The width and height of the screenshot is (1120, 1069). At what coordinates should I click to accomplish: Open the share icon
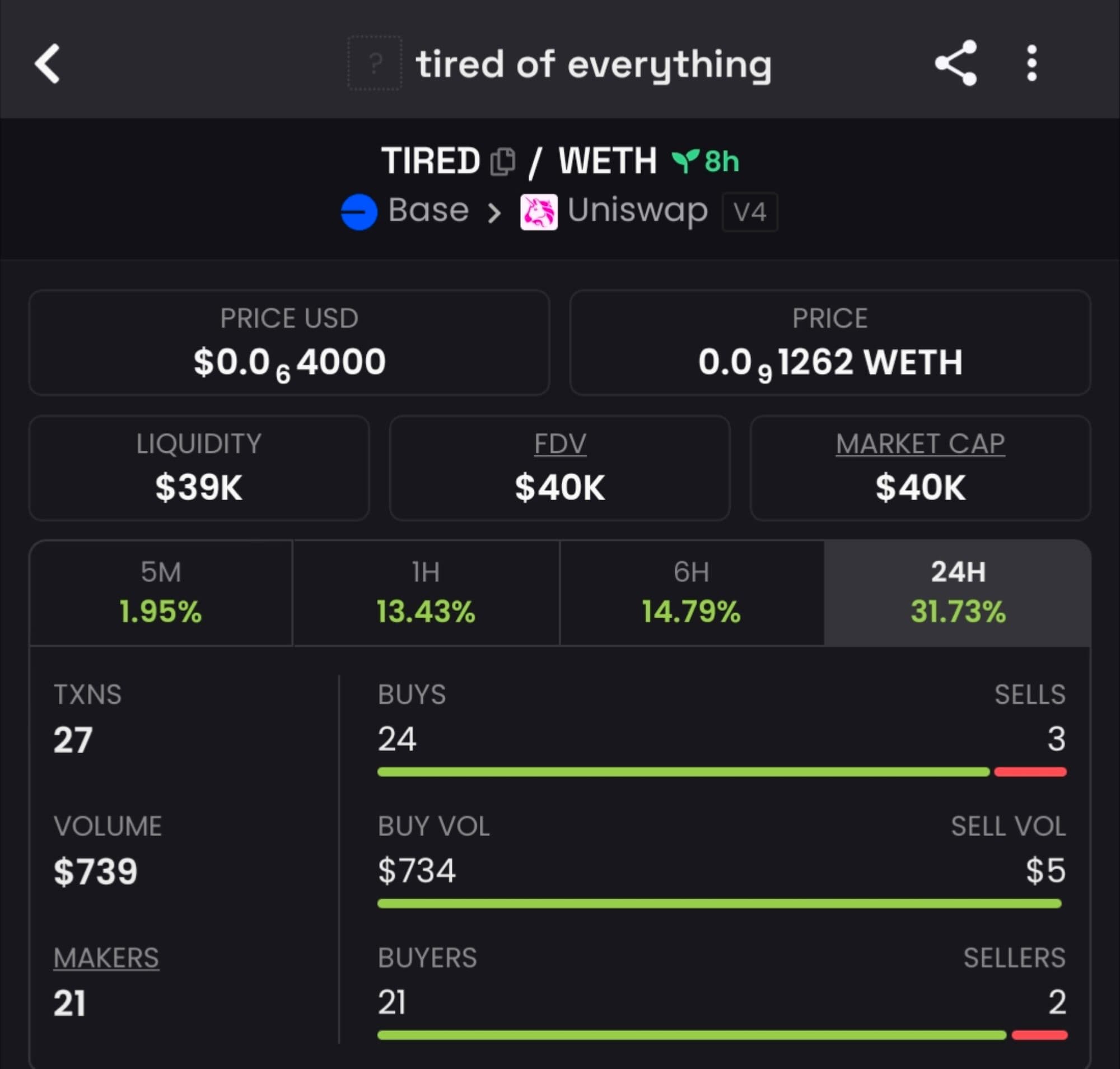click(956, 63)
